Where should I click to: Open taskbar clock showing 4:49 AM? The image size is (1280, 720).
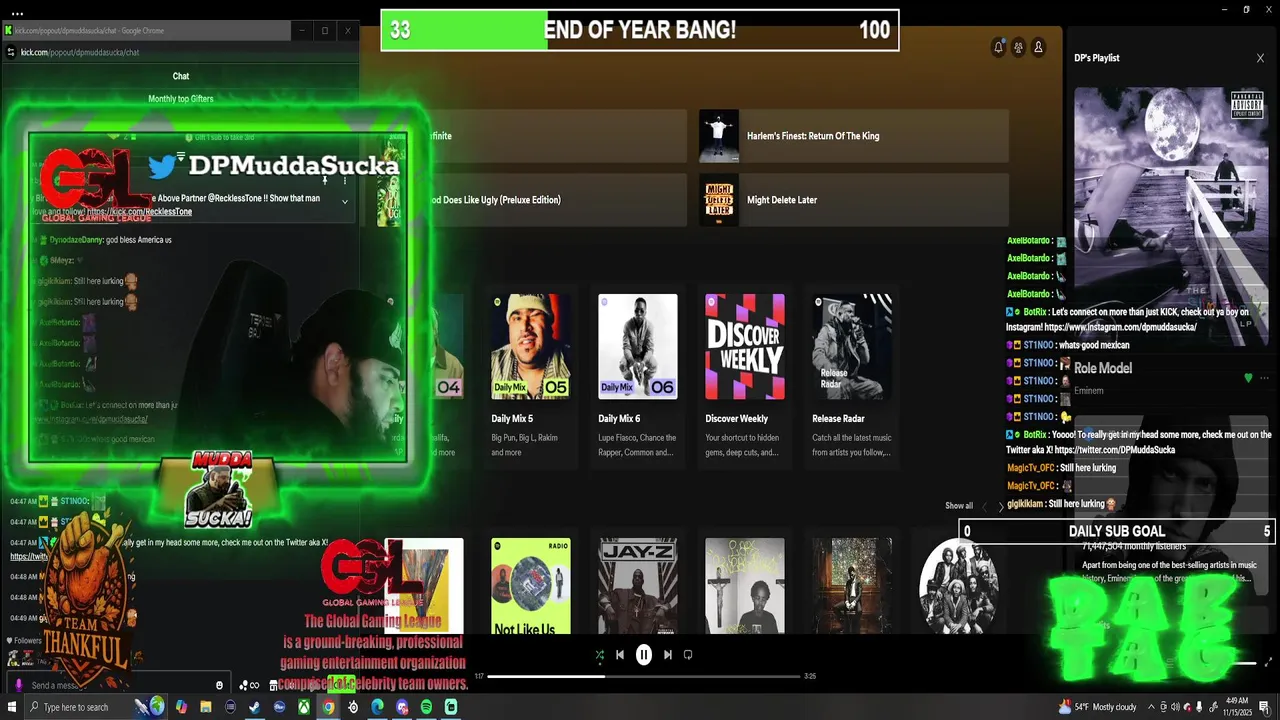(1237, 707)
